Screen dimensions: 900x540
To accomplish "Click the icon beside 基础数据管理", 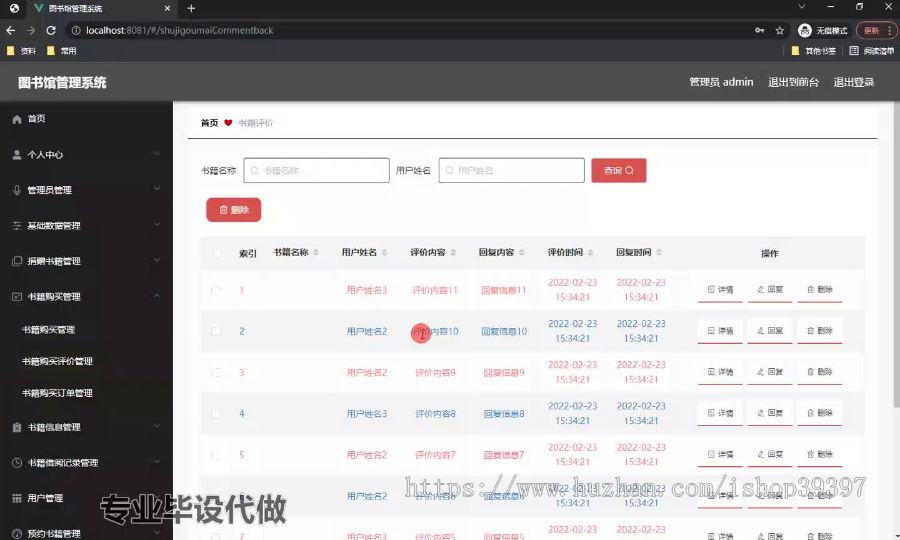I will (17, 226).
